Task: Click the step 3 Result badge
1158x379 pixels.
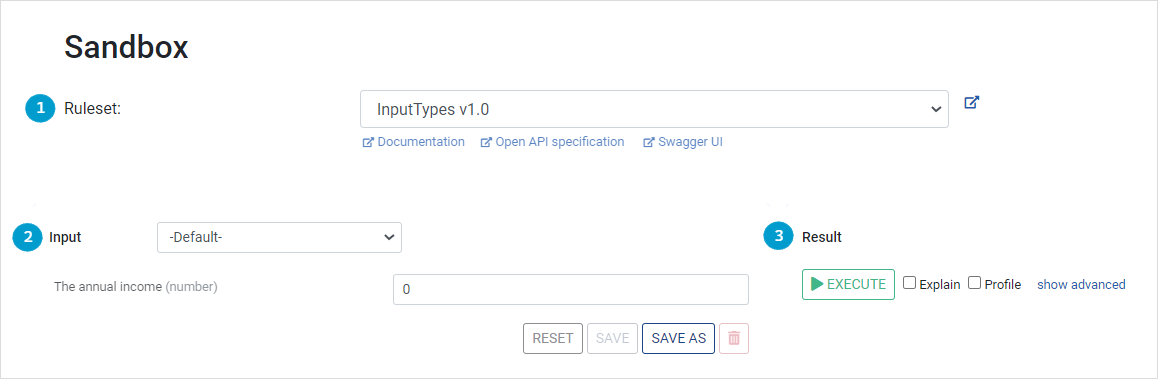Action: point(778,237)
